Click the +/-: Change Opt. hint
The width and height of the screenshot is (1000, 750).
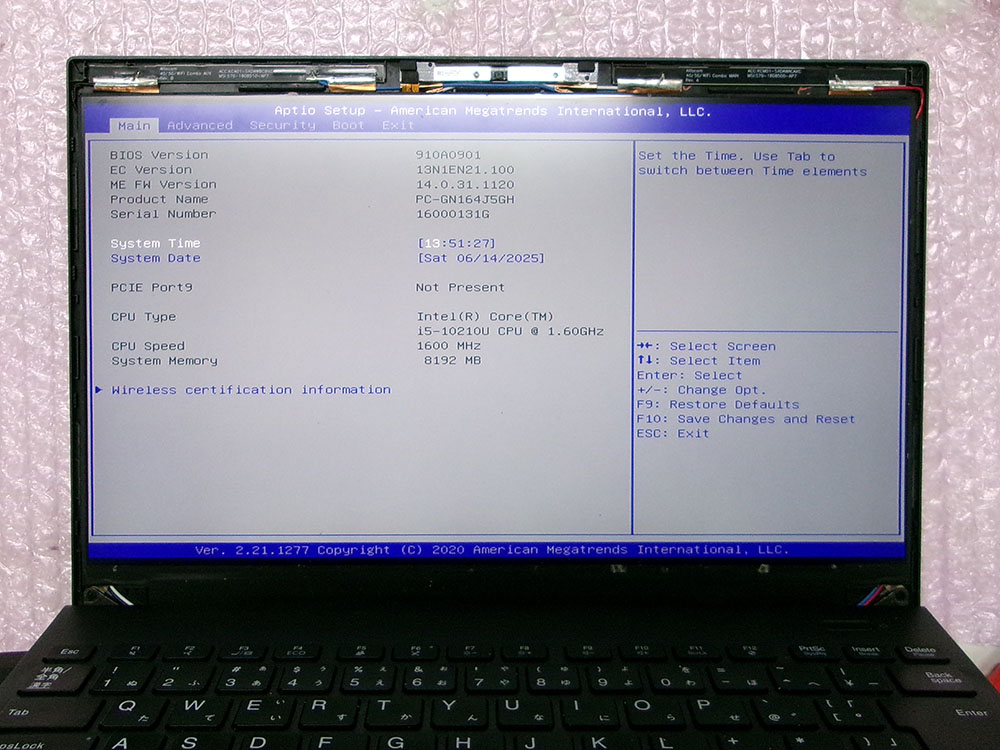click(701, 390)
